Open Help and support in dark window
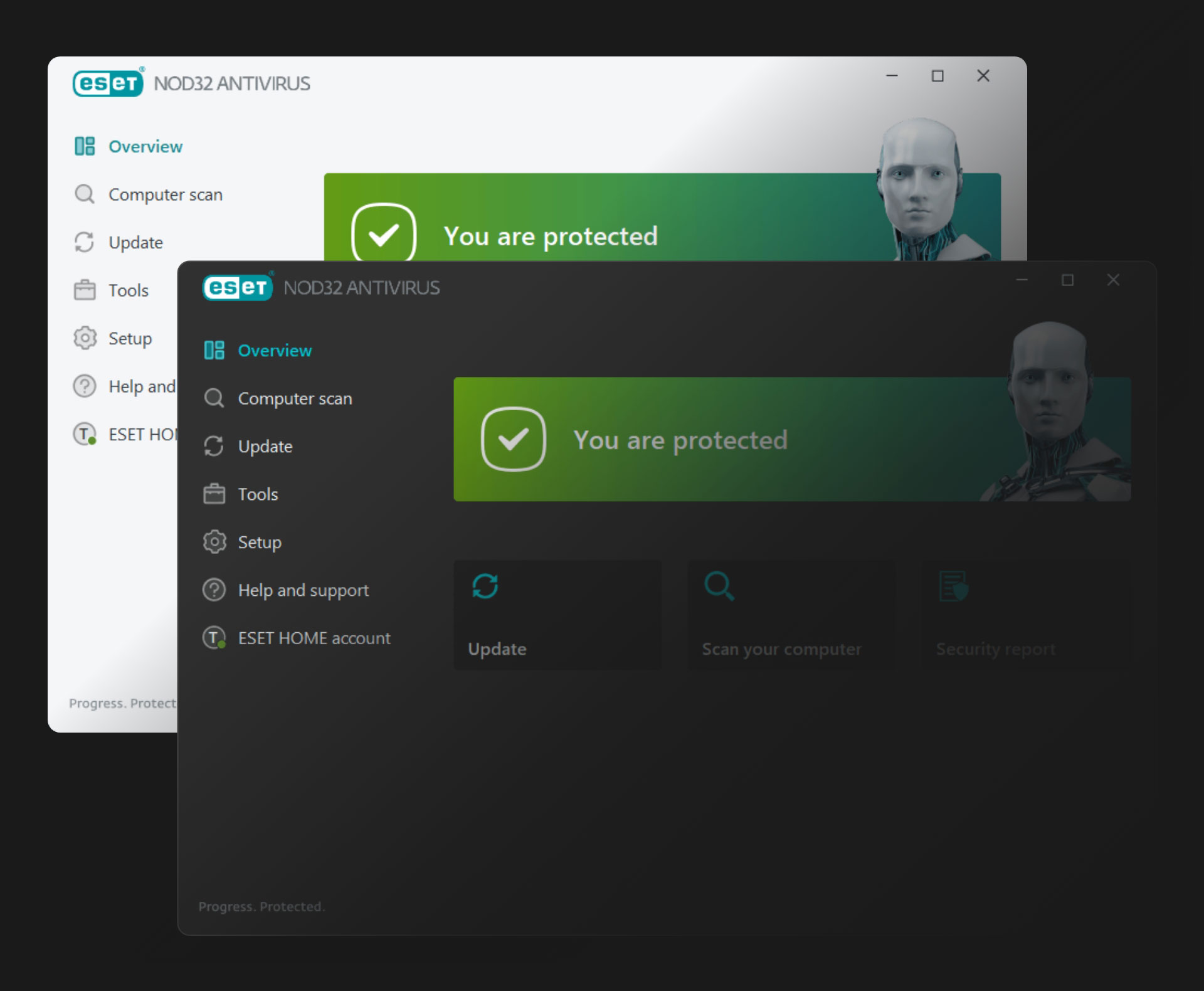Image resolution: width=1204 pixels, height=991 pixels. pyautogui.click(x=304, y=591)
